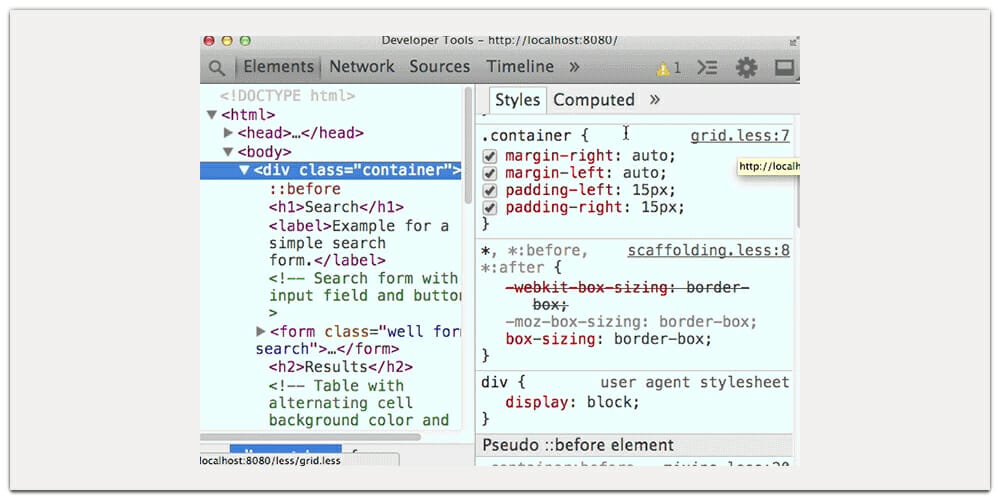
Task: Click the green zoom window button
Action: pyautogui.click(x=245, y=41)
